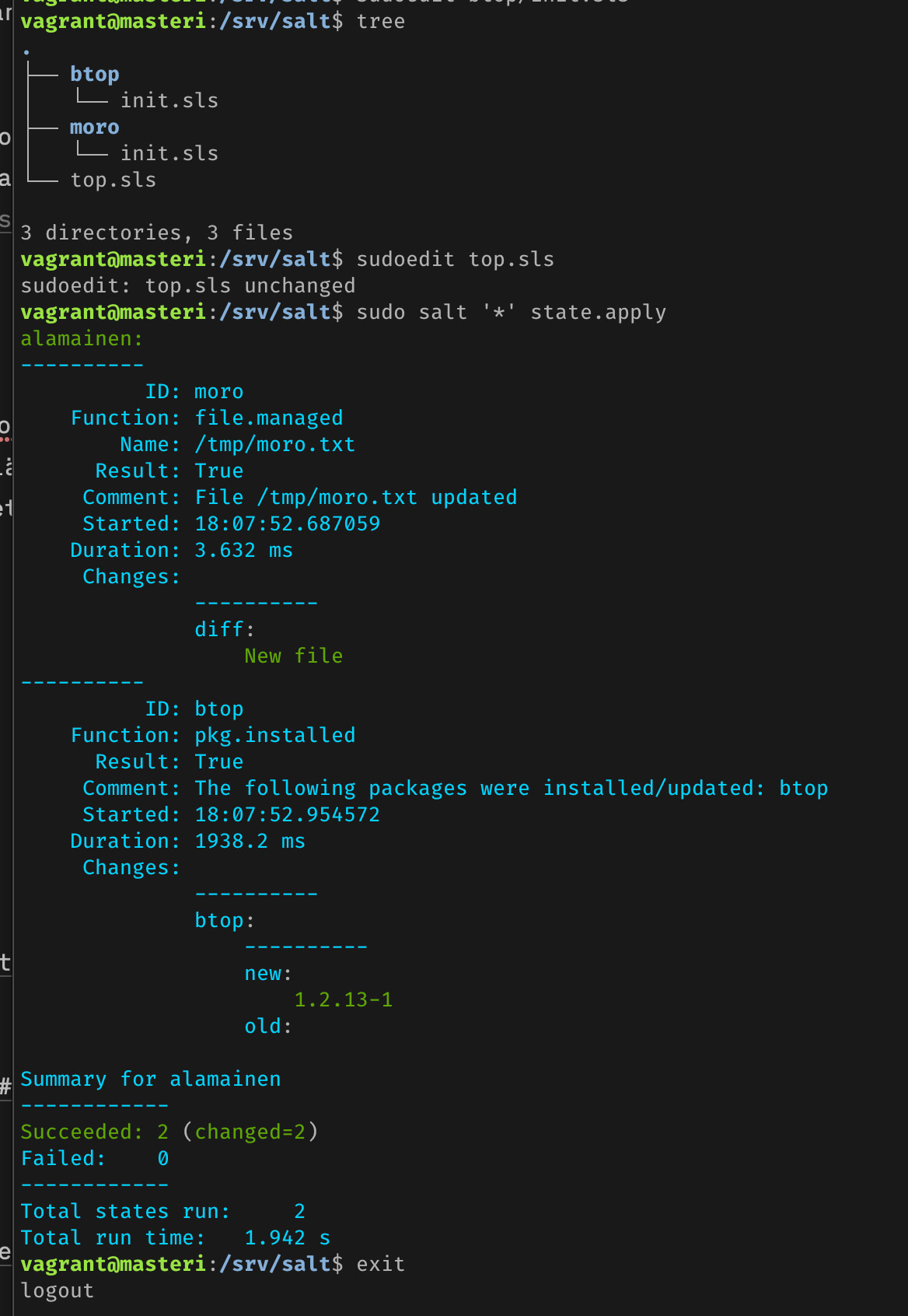This screenshot has height=1316, width=908.
Task: Click the green "alamainen:" minion heading
Action: click(82, 339)
